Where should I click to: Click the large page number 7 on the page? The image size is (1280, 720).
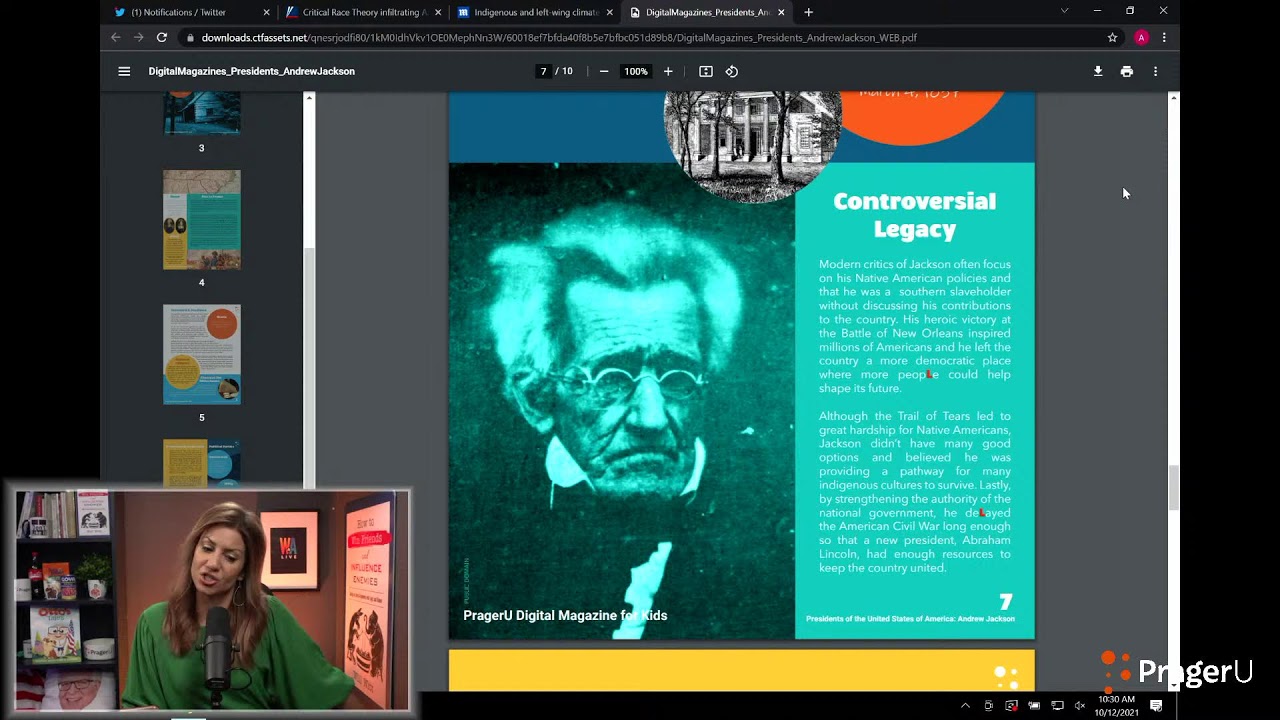(x=1006, y=601)
